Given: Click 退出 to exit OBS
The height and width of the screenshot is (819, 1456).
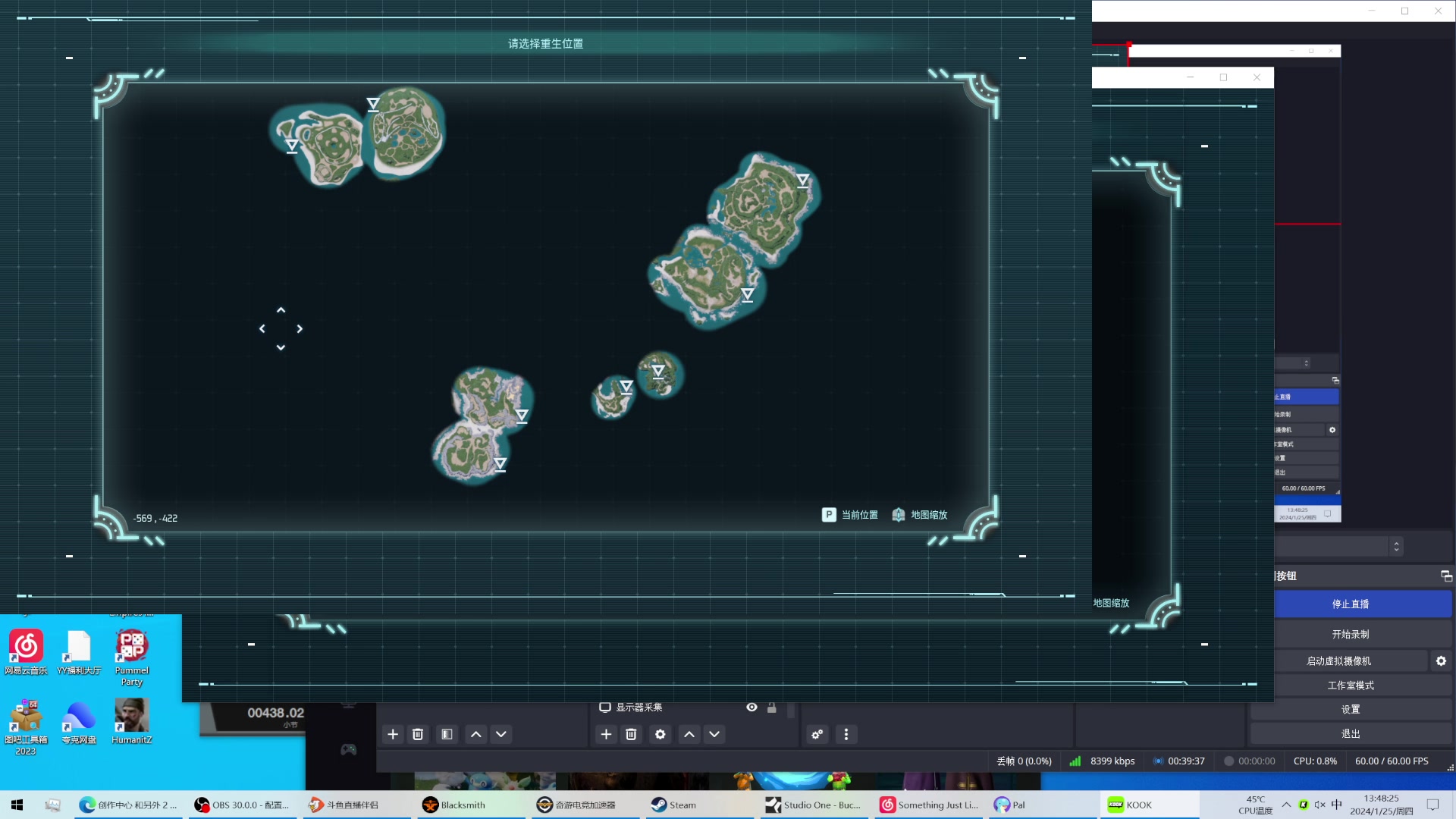Looking at the screenshot, I should [1351, 734].
